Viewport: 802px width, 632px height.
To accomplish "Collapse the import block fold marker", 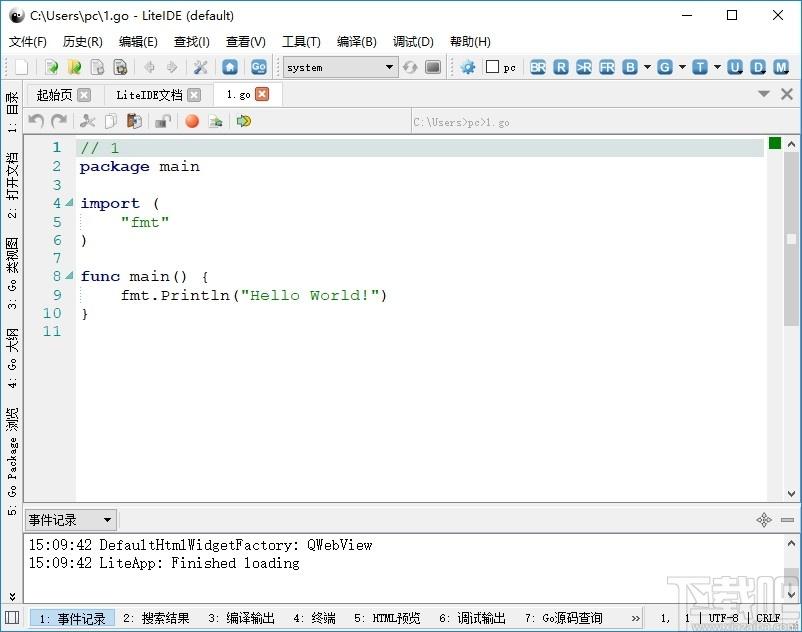I will (69, 202).
